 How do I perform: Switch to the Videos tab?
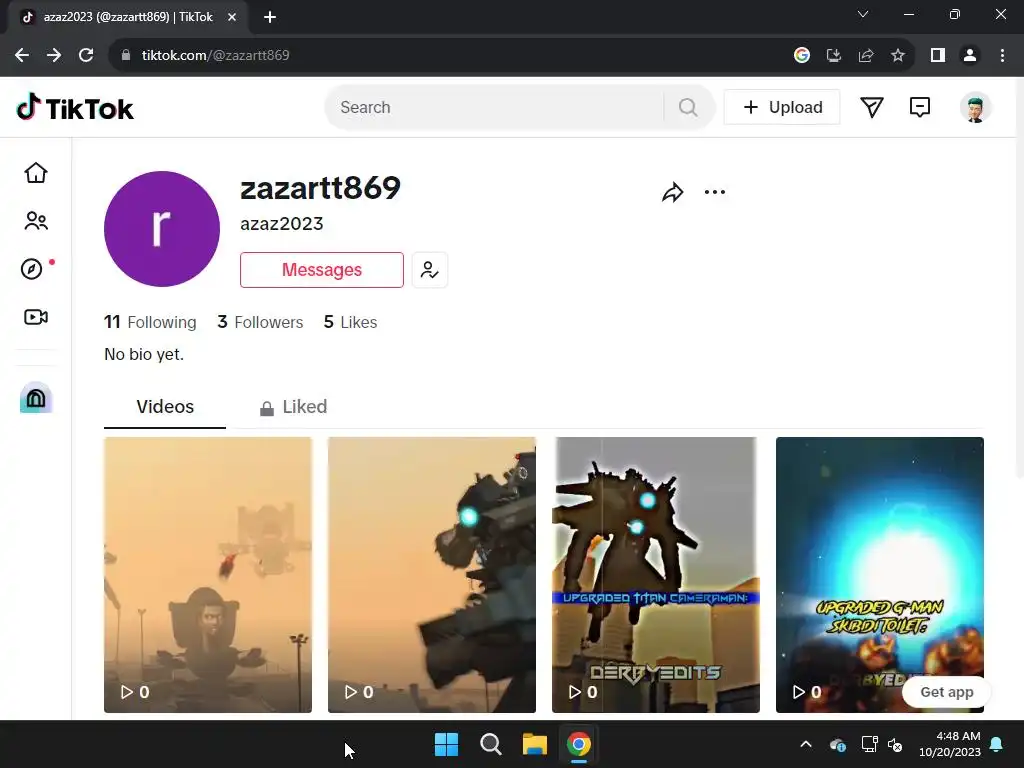tap(165, 407)
